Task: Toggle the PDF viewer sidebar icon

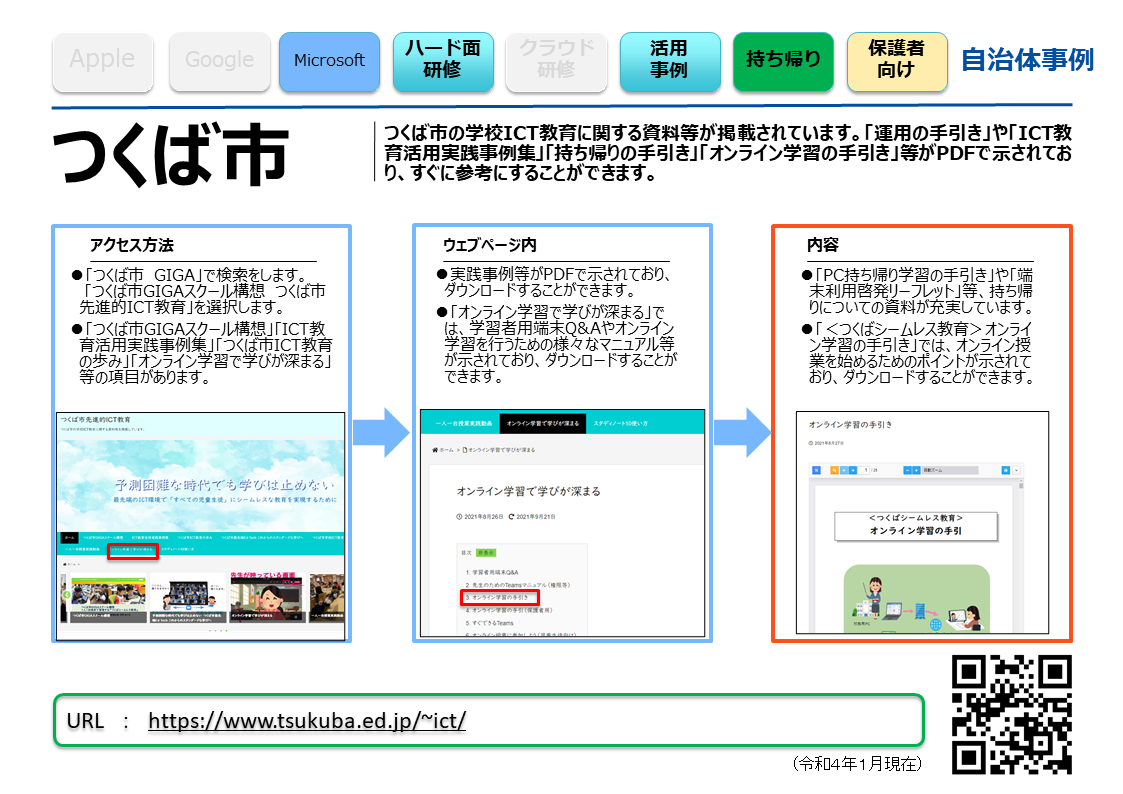Action: tap(816, 470)
